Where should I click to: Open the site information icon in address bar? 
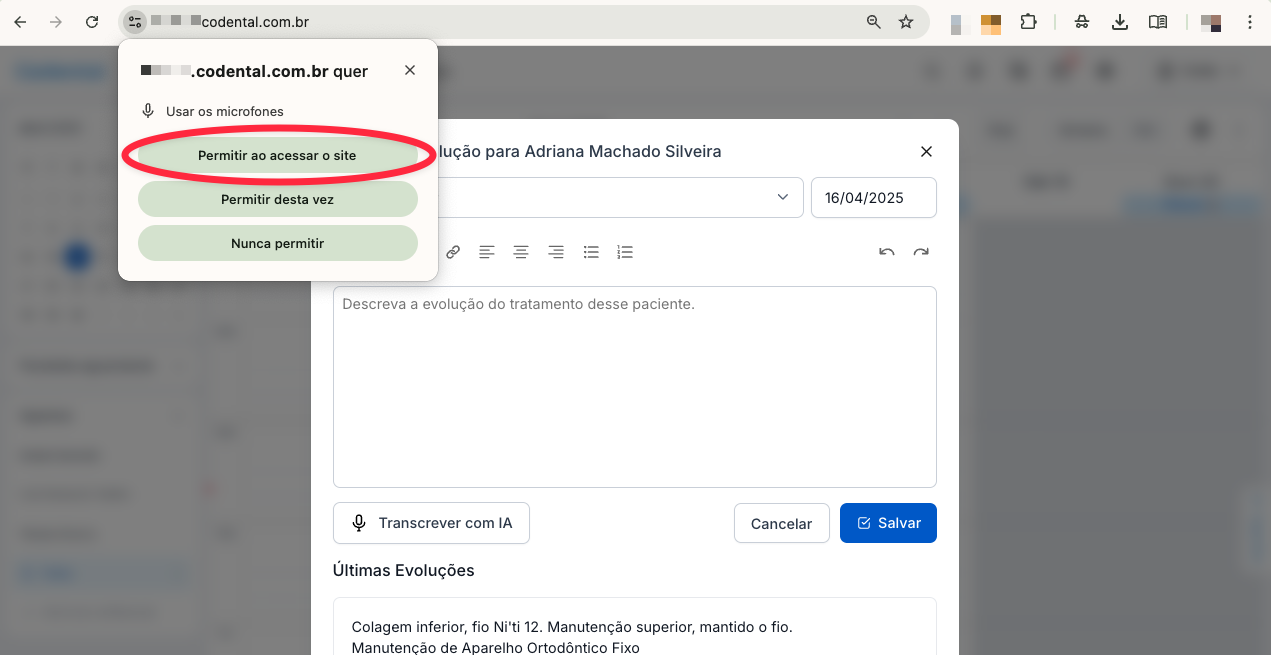(x=134, y=22)
